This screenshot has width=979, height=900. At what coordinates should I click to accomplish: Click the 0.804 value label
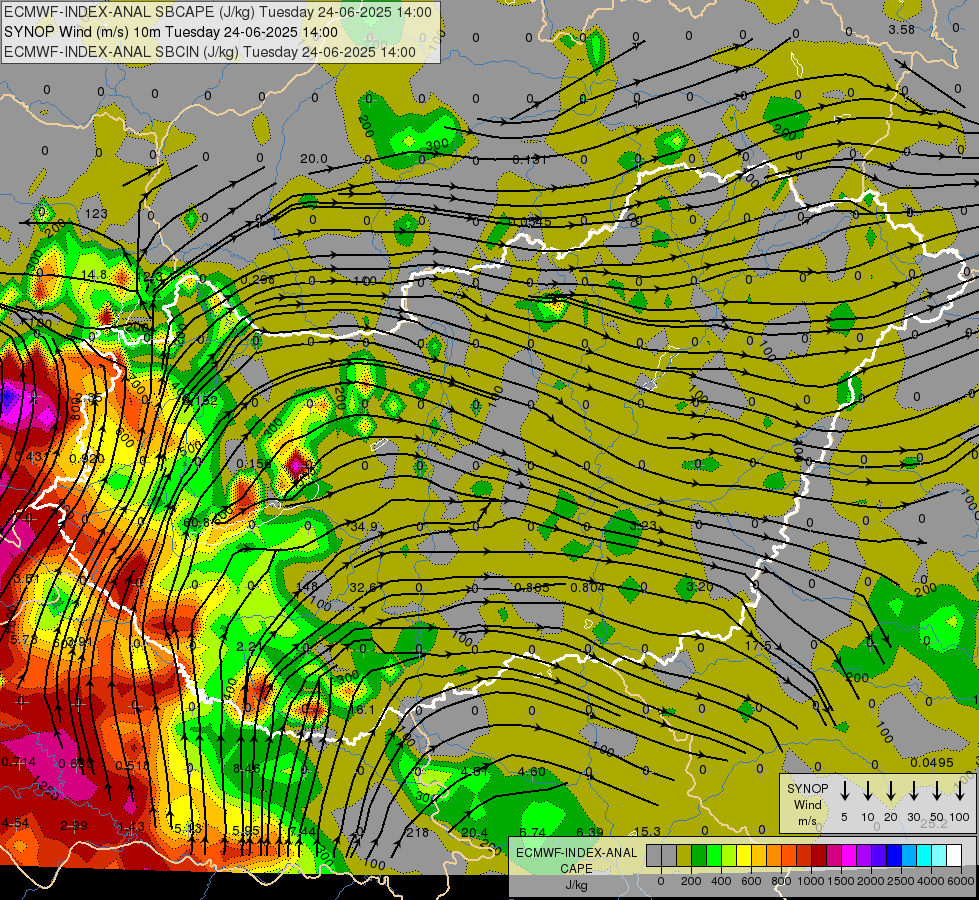[x=588, y=588]
